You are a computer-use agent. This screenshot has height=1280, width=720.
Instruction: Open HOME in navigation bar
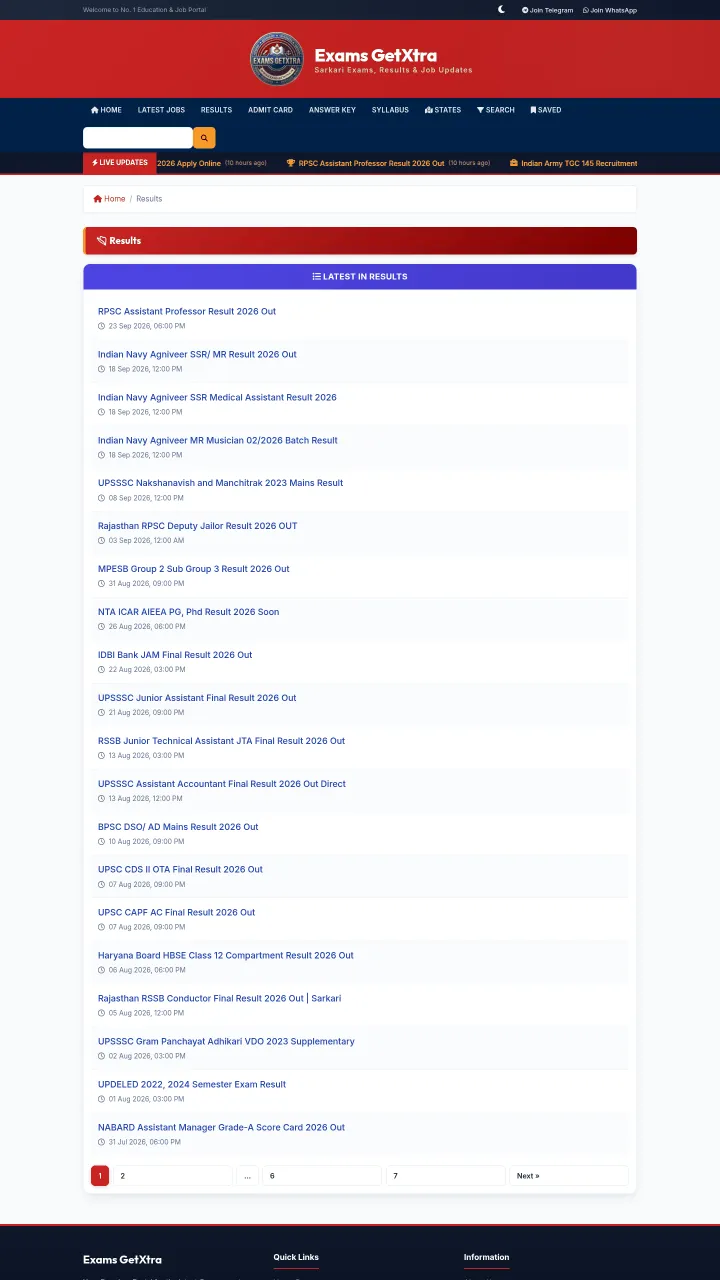(106, 110)
